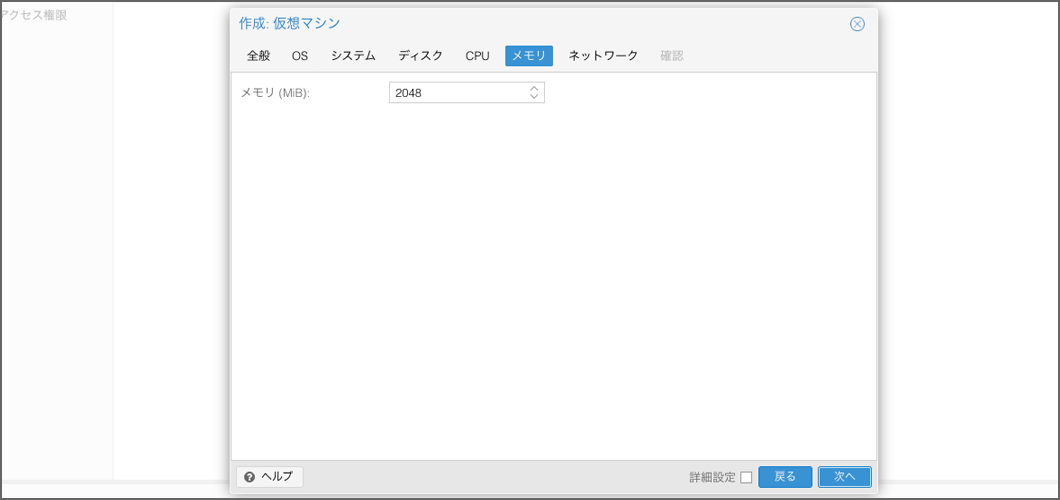The height and width of the screenshot is (500, 1060).
Task: Close the 作成: 仮想マシン dialog
Action: click(857, 24)
